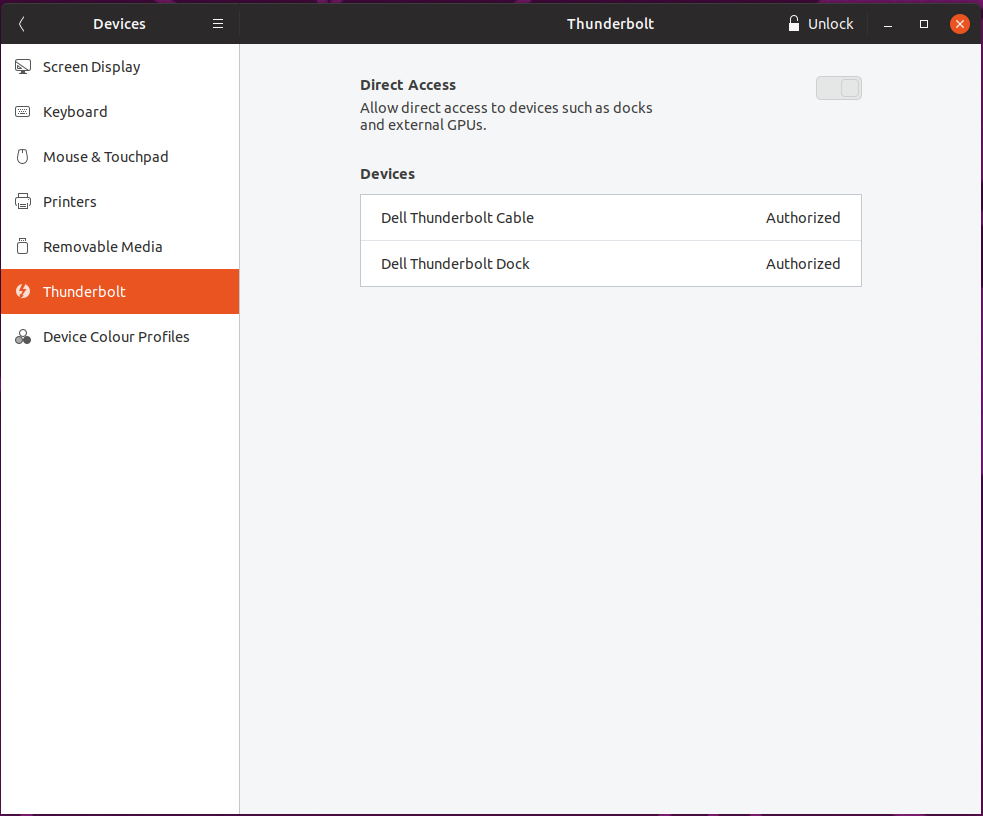The image size is (983, 816).
Task: Click the Printers icon in sidebar
Action: pyautogui.click(x=23, y=202)
